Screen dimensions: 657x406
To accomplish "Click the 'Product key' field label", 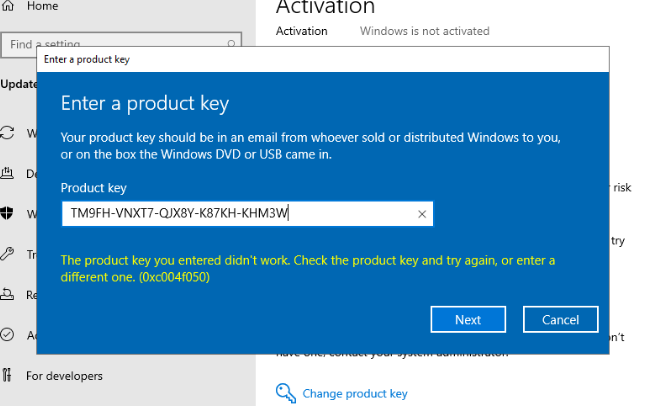I will 93,188.
